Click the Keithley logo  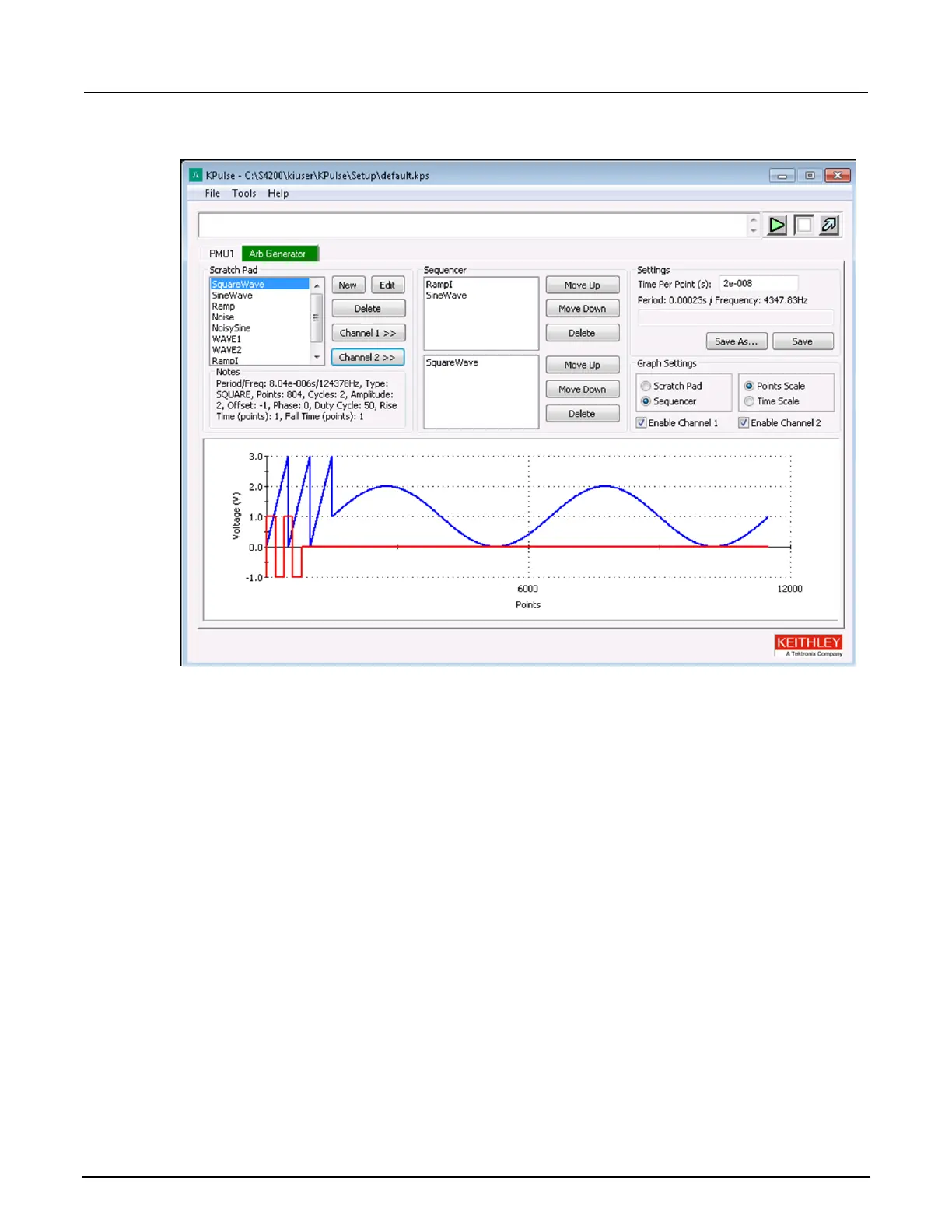click(x=809, y=646)
